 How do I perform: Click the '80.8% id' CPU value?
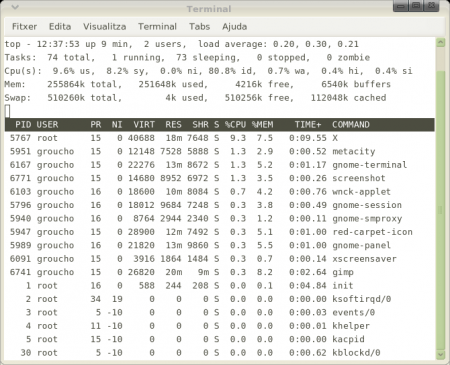click(232, 71)
